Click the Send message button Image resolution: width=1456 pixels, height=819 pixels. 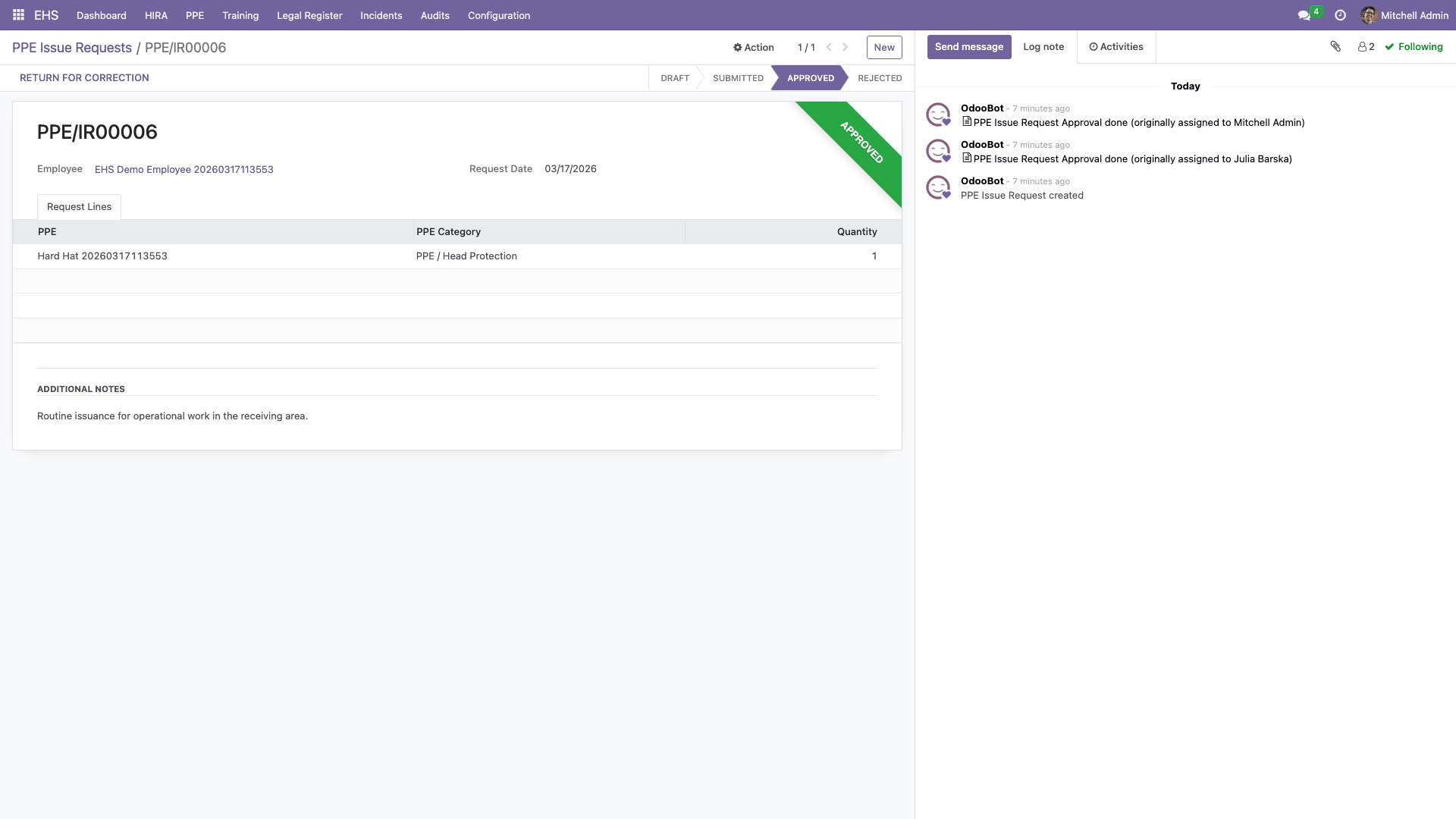[968, 47]
